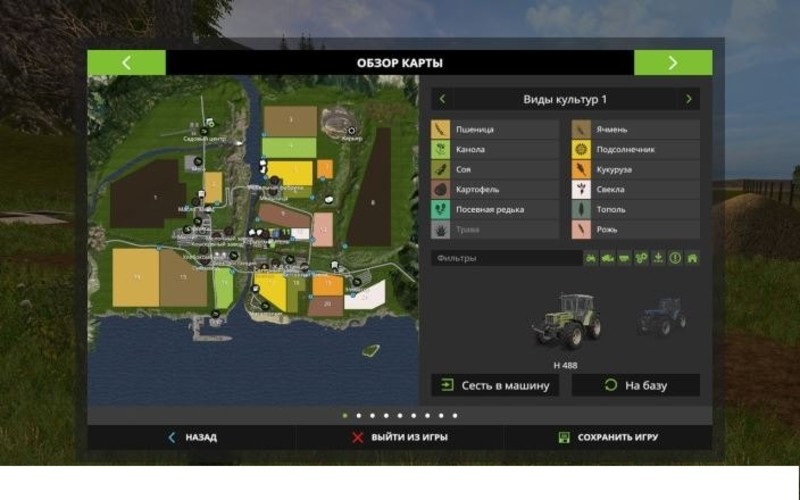The height and width of the screenshot is (500, 800).
Task: Click СОХРАНИТЬ ИГРУ to save game
Action: coord(608,437)
